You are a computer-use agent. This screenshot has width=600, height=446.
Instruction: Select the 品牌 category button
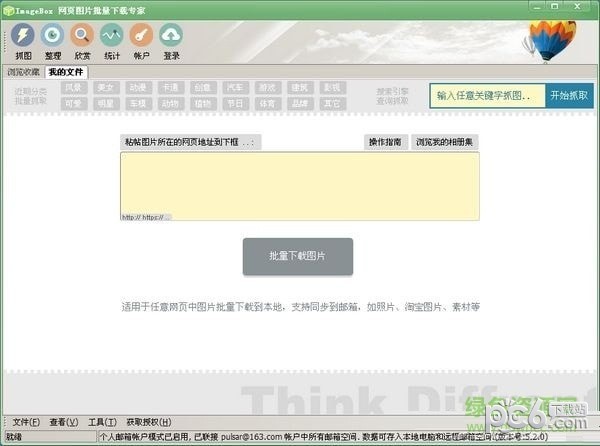pos(300,104)
